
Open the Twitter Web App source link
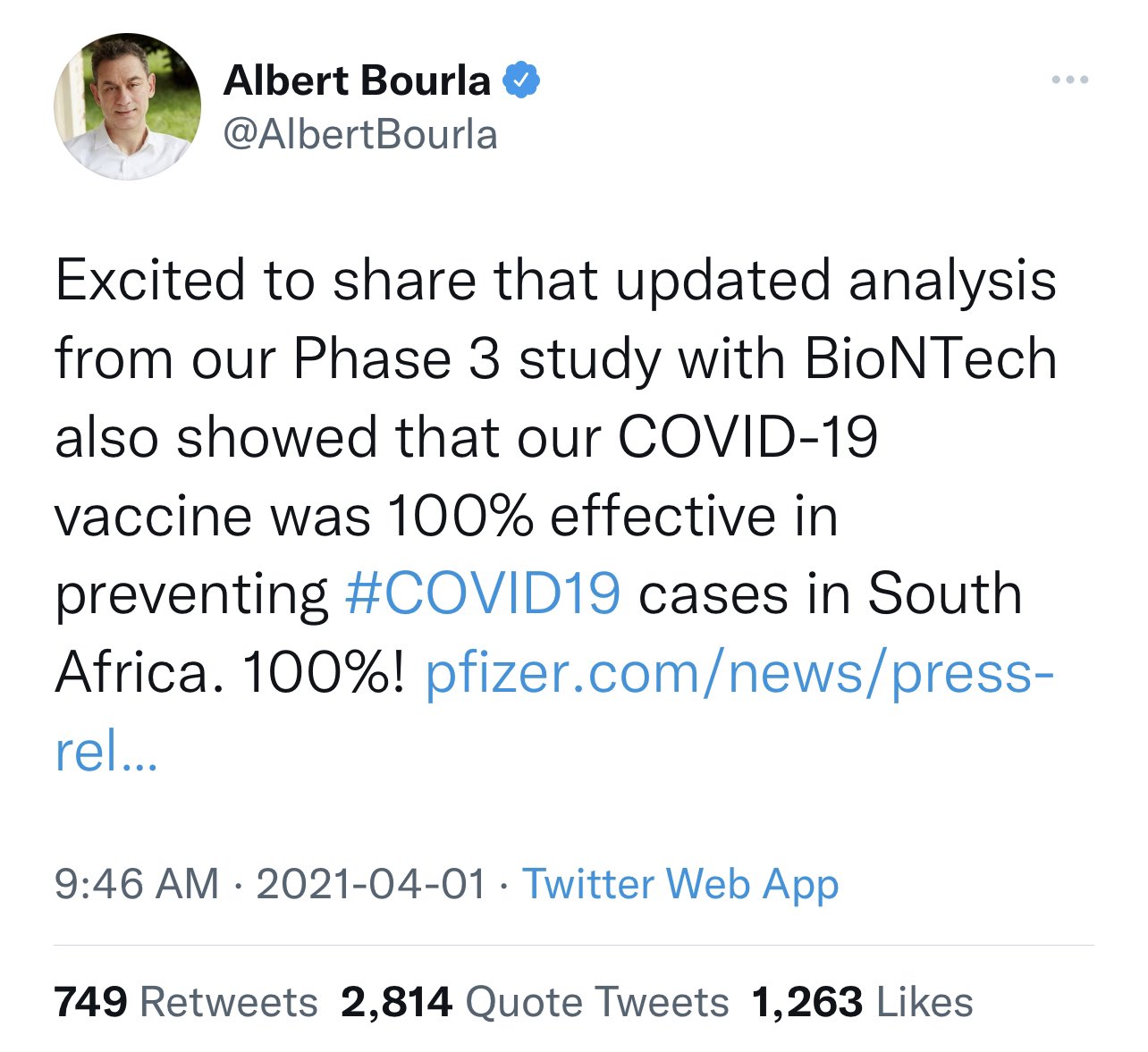click(680, 884)
